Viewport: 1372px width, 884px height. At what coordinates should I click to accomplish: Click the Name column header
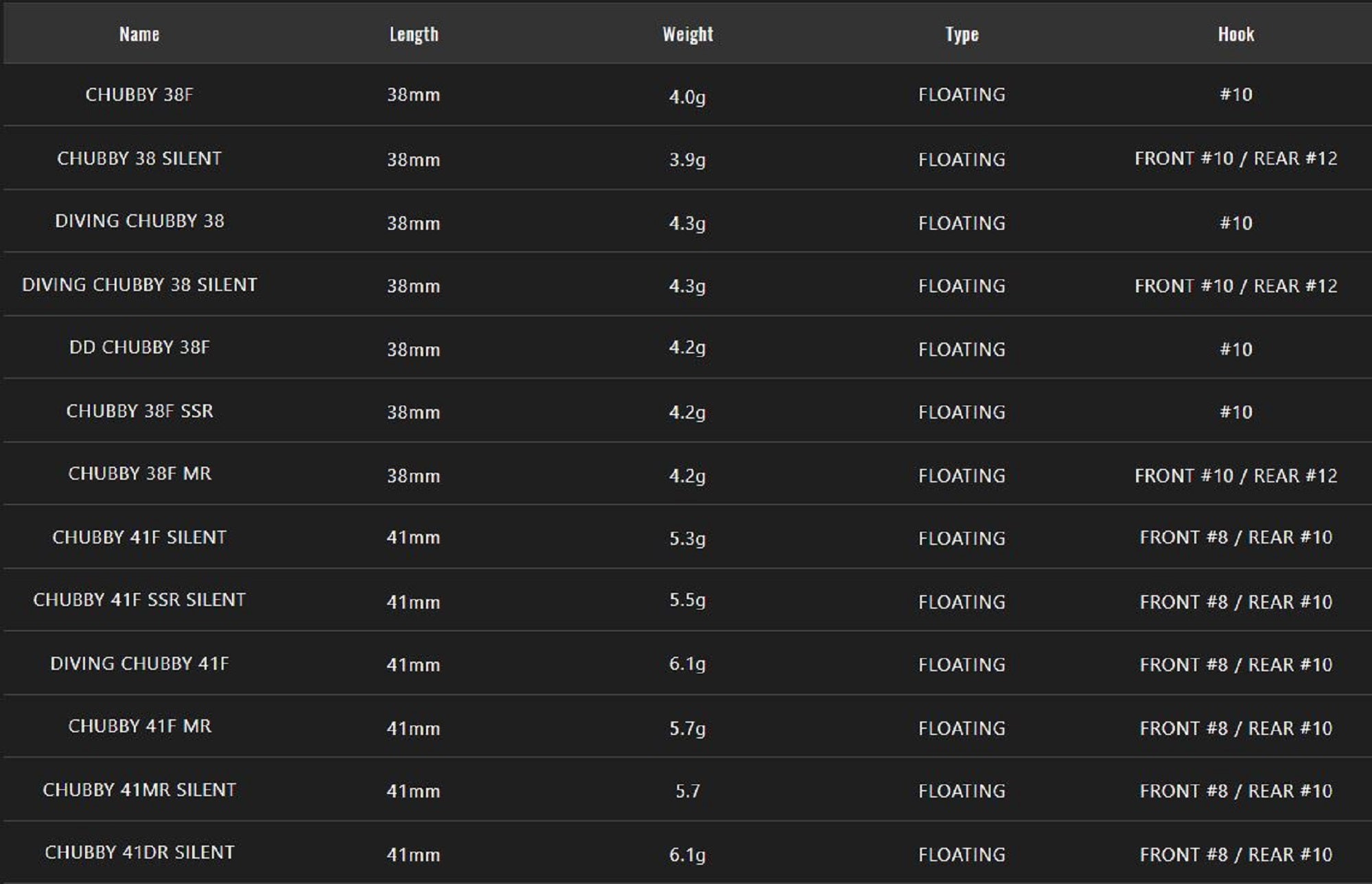click(x=139, y=34)
